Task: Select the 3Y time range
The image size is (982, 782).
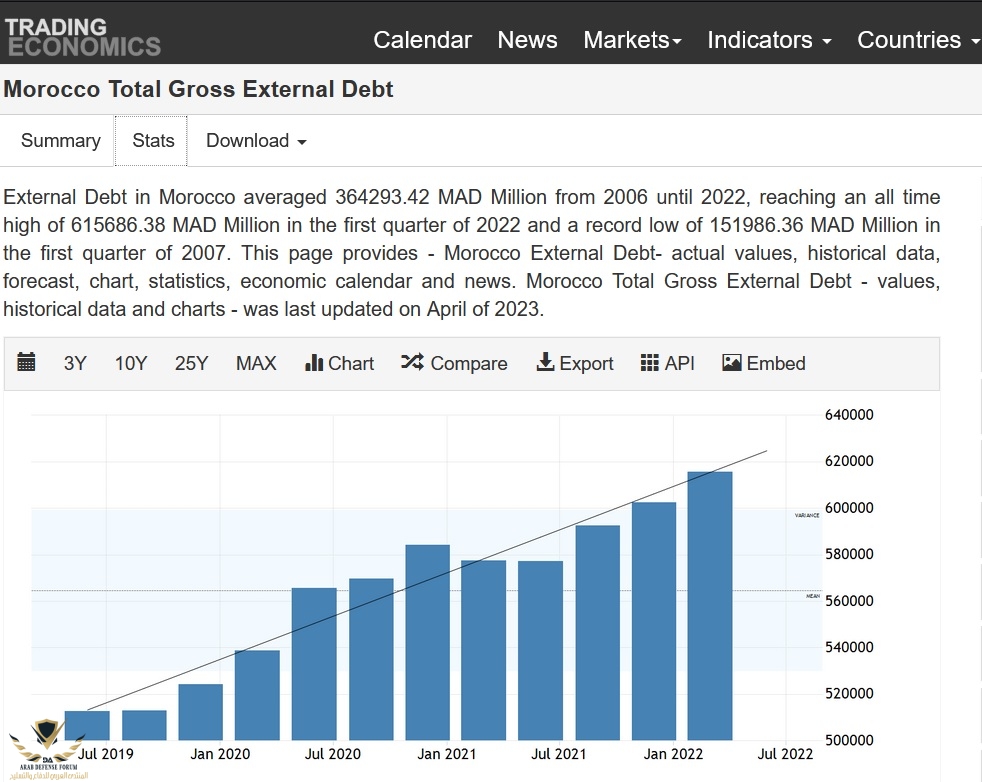Action: (75, 364)
